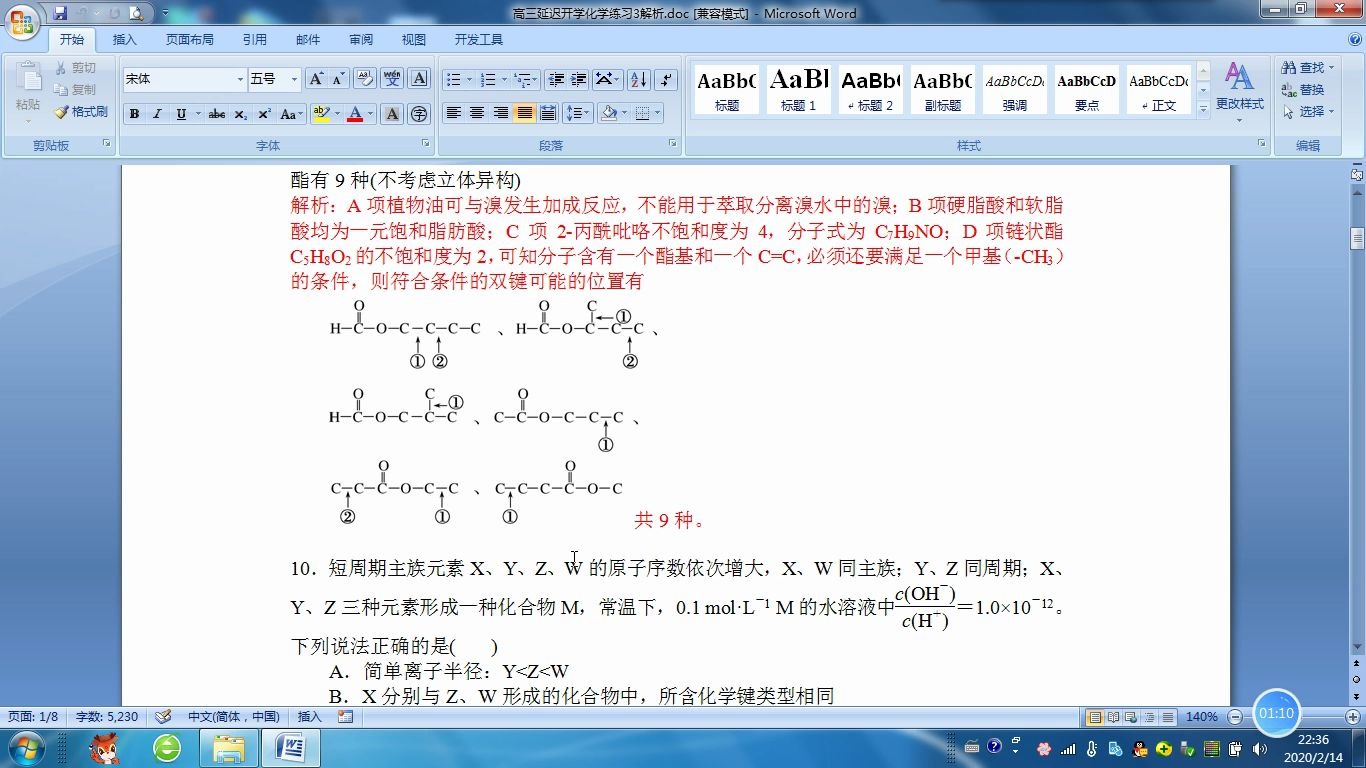Select Full Screen Reading view icon

coord(1113,717)
